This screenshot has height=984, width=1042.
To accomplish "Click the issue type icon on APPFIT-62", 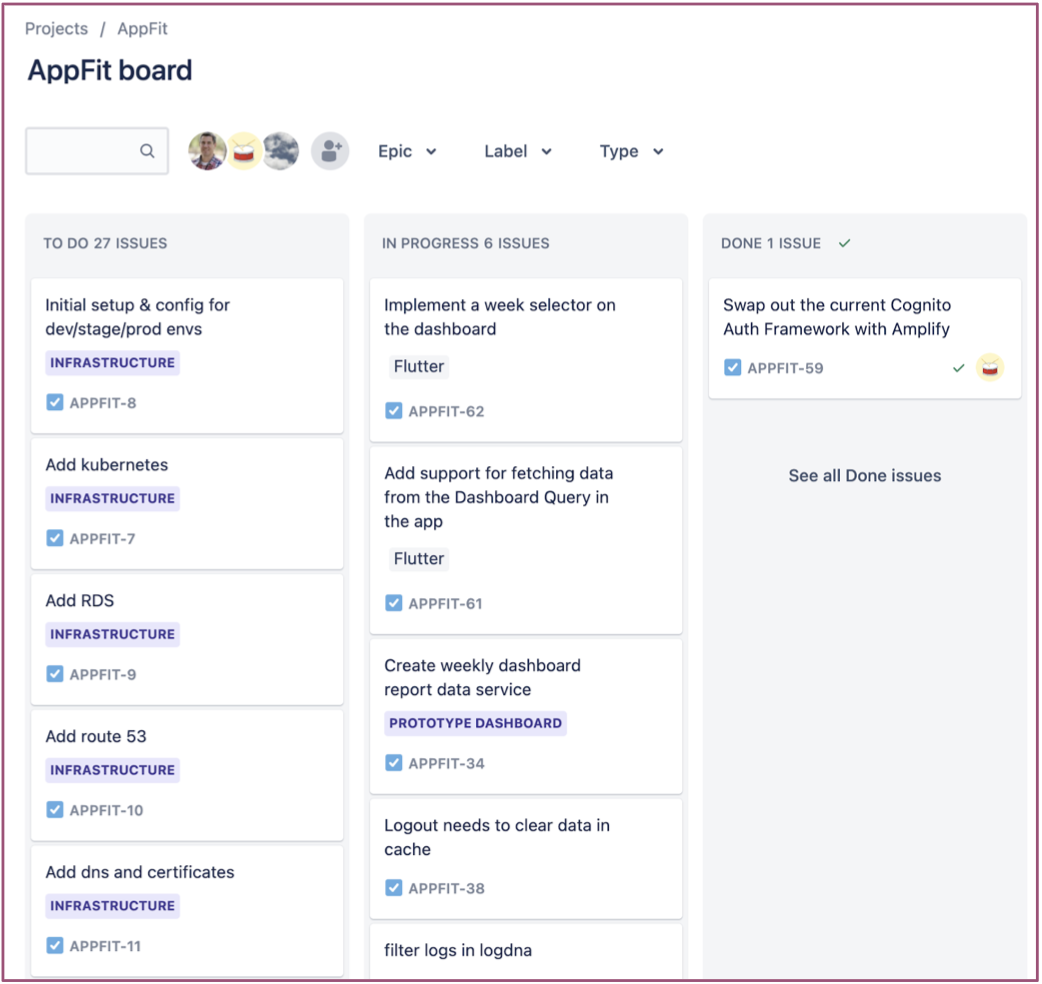I will click(x=394, y=410).
